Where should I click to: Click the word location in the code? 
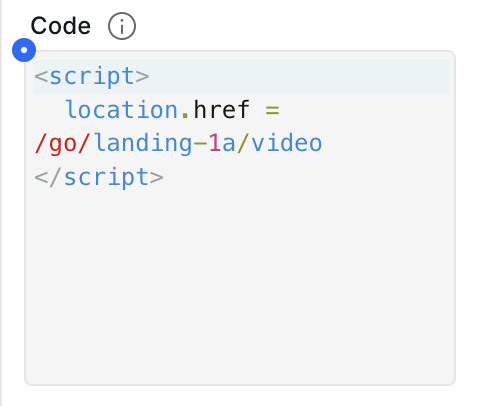pos(122,110)
